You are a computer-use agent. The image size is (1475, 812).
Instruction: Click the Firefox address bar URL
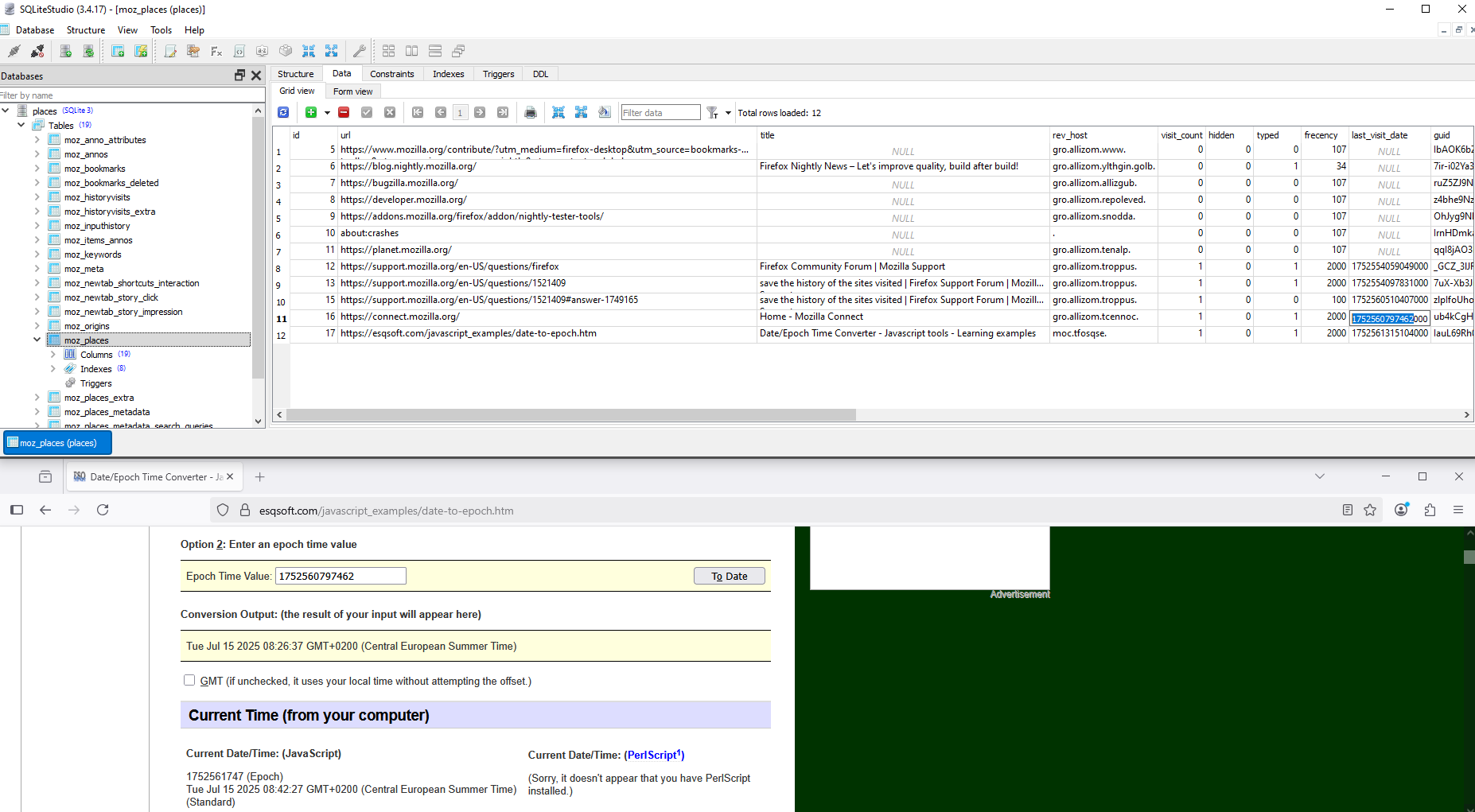point(386,511)
